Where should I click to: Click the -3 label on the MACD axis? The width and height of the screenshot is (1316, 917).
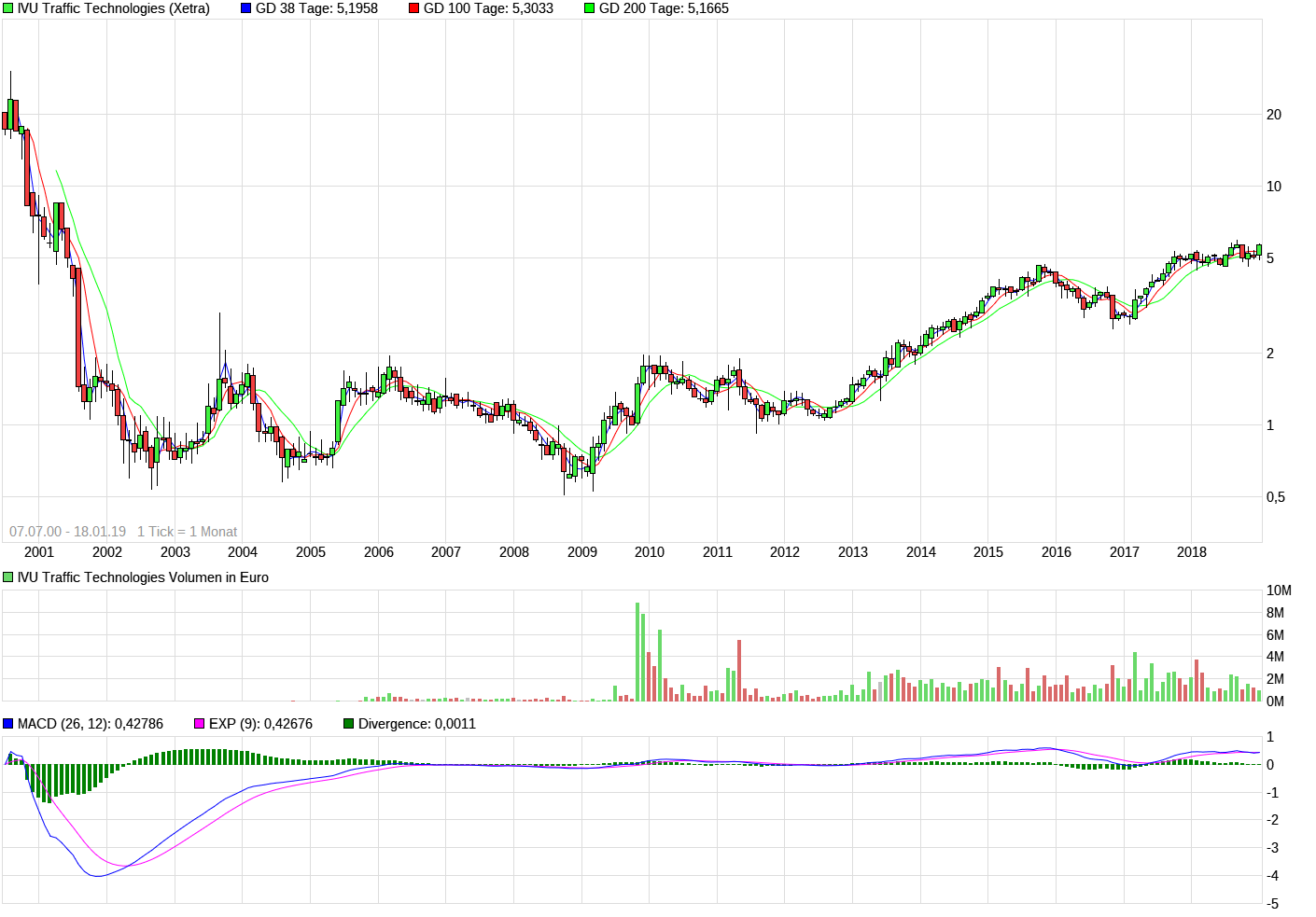pyautogui.click(x=1271, y=848)
